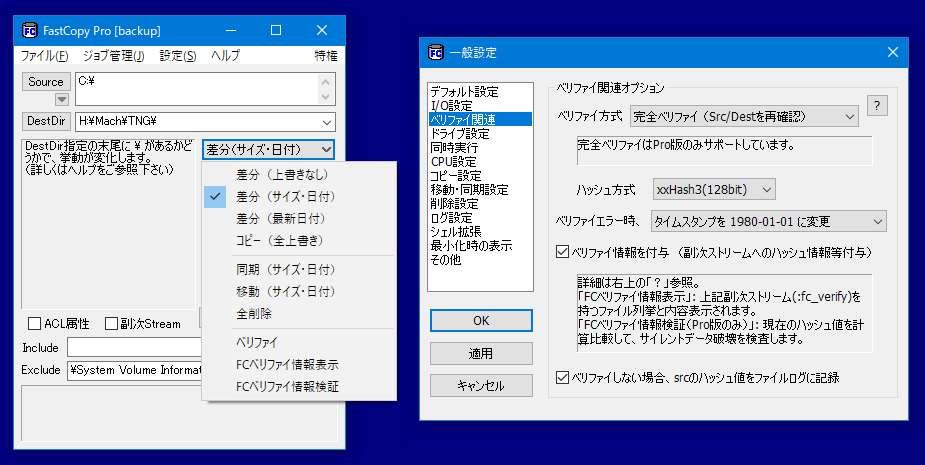Select ドライブ設定 in settings list

[480, 133]
